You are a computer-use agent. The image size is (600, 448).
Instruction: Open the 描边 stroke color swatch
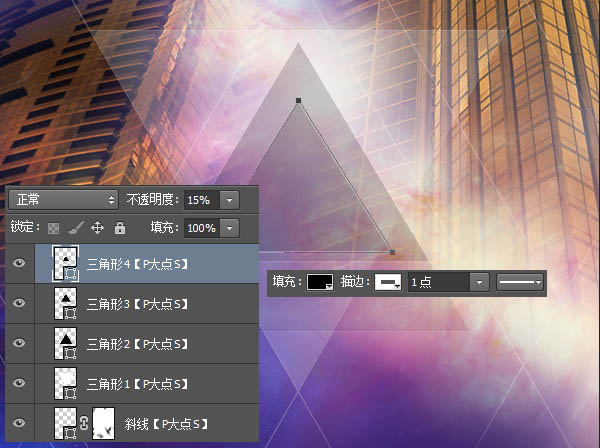pyautogui.click(x=388, y=282)
